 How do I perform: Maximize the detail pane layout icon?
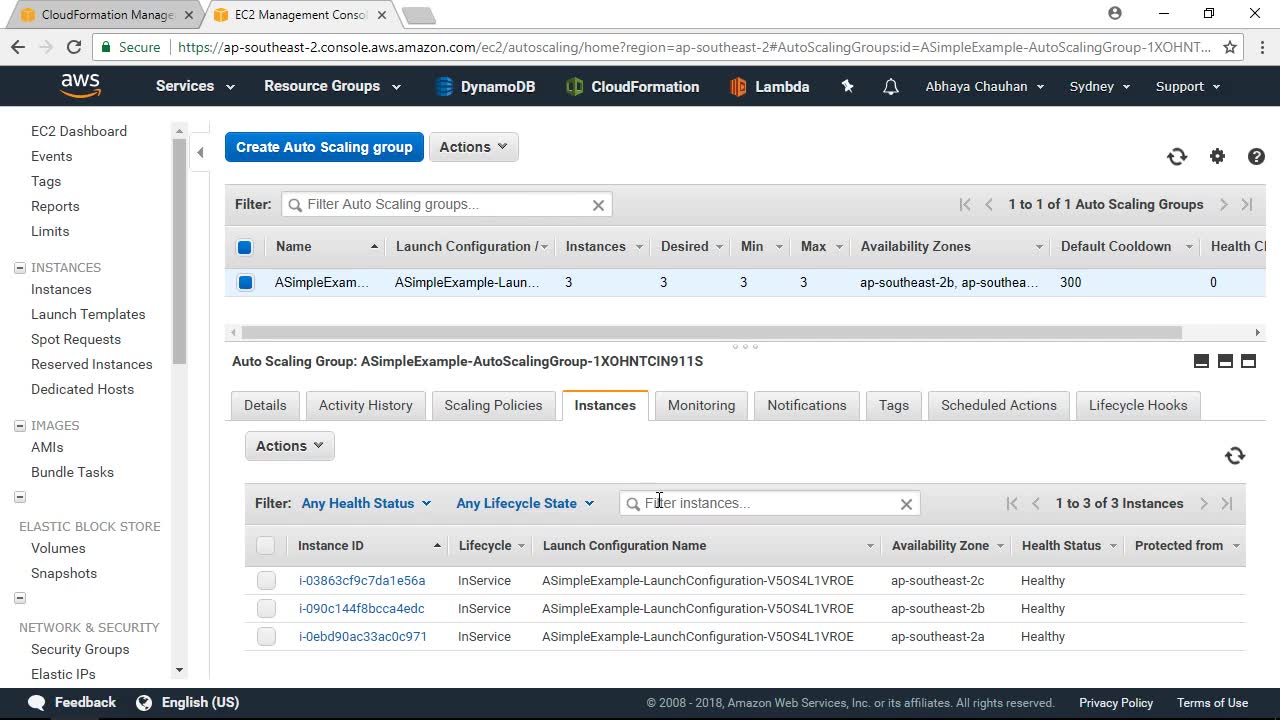tap(1248, 361)
